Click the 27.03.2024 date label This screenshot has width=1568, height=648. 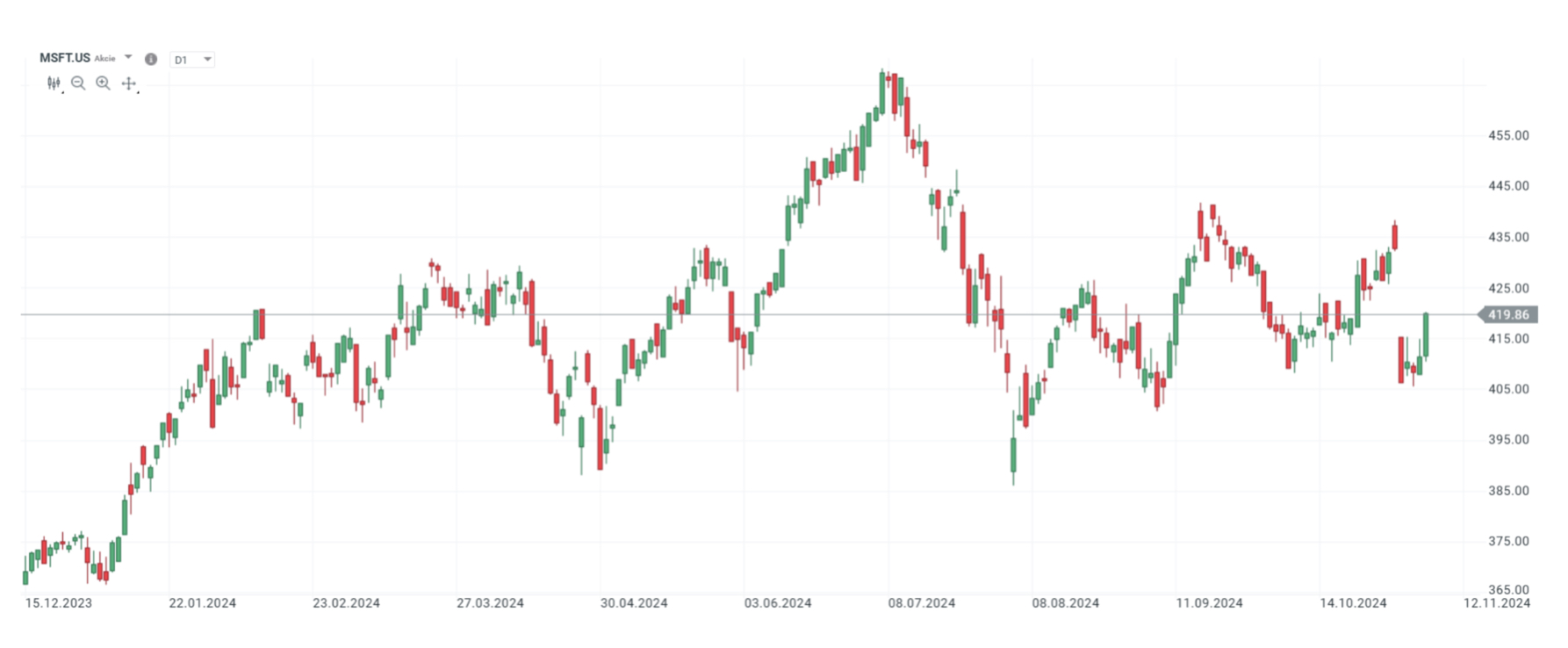490,603
